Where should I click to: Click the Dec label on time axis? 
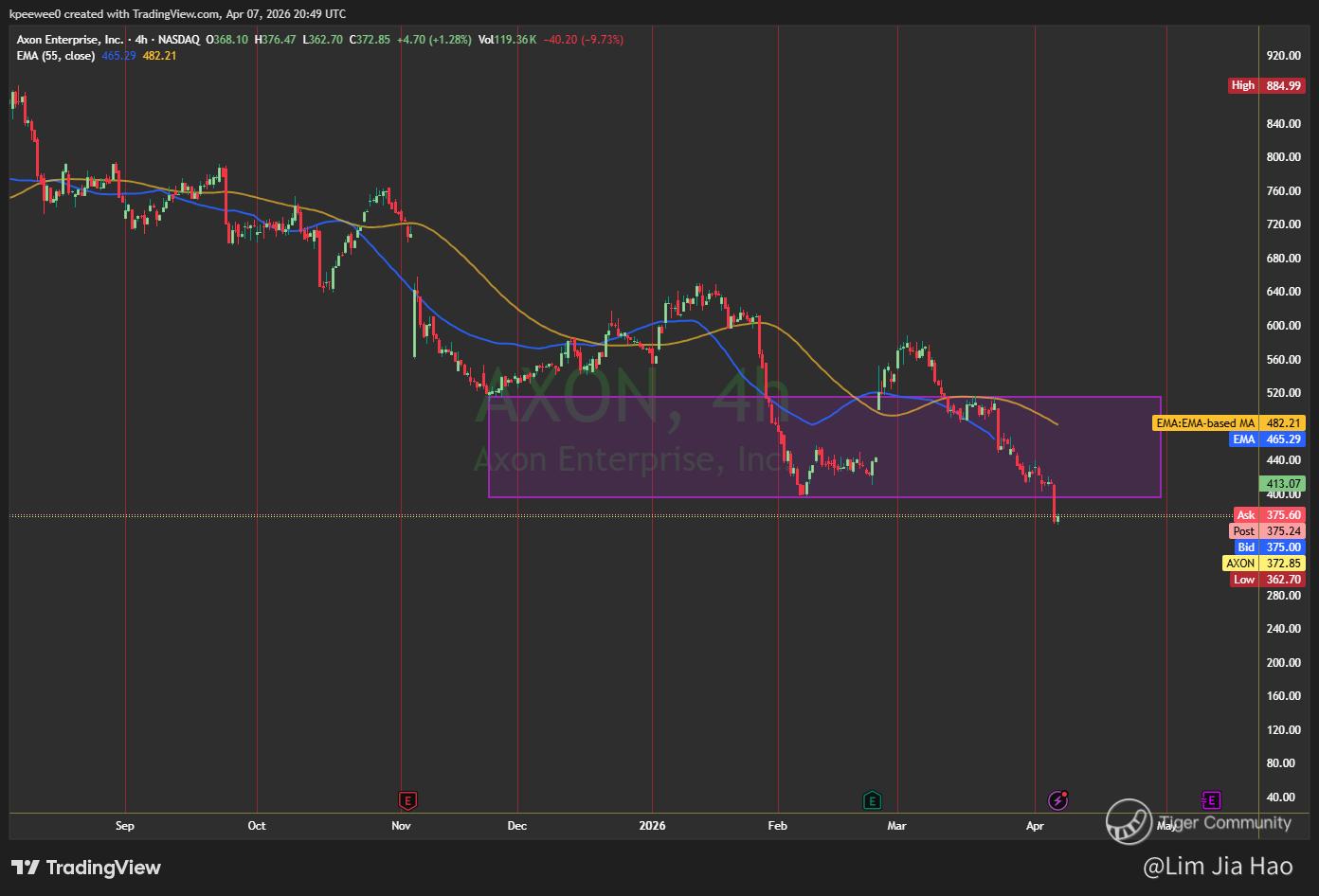tap(517, 826)
